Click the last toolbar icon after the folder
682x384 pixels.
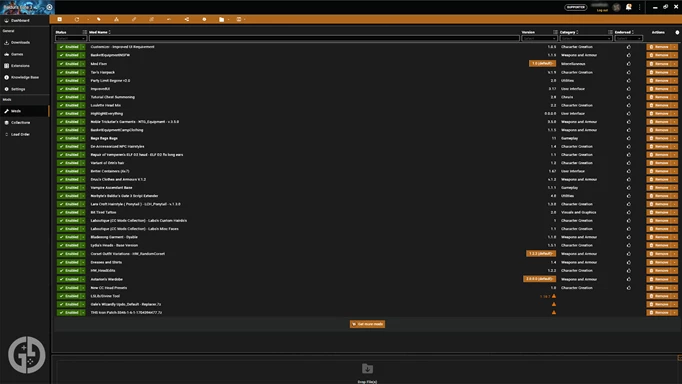pos(239,19)
